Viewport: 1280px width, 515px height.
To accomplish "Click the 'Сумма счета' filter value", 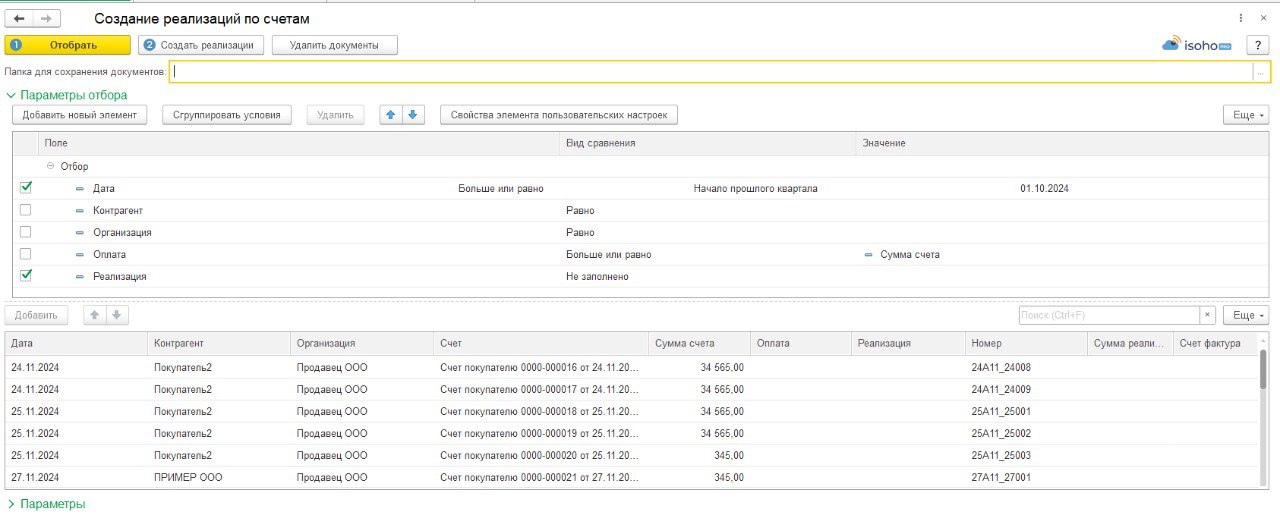I will pyautogui.click(x=910, y=254).
